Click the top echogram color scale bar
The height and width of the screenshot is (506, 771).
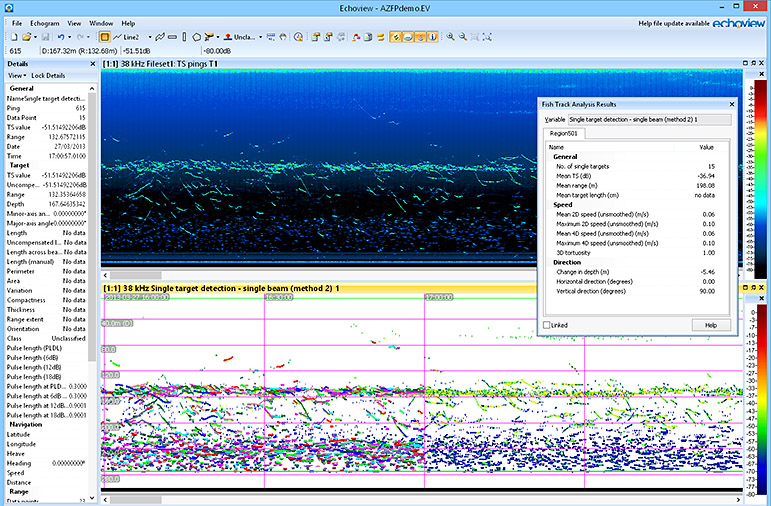[760, 179]
